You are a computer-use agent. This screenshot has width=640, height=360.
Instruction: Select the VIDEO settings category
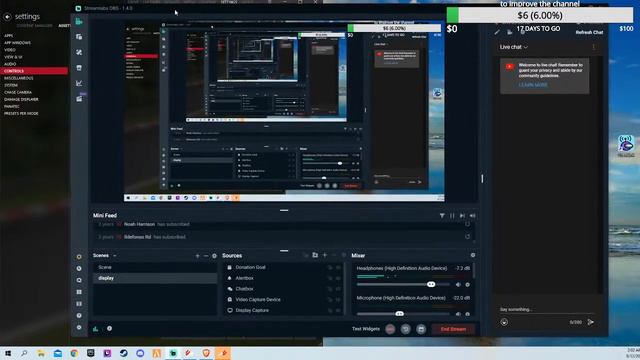click(10, 50)
